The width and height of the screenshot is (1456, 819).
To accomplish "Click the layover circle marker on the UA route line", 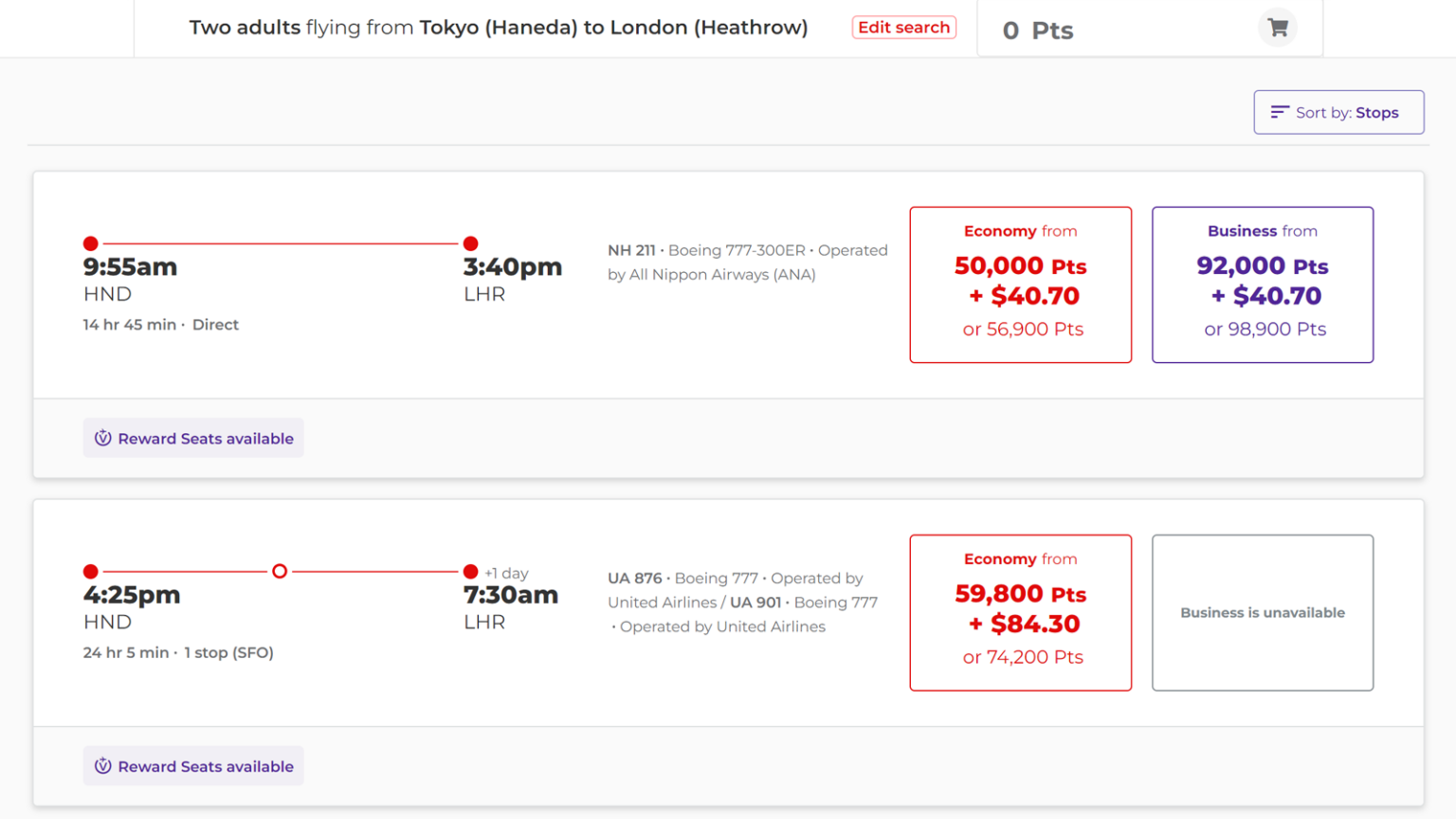I will point(280,571).
